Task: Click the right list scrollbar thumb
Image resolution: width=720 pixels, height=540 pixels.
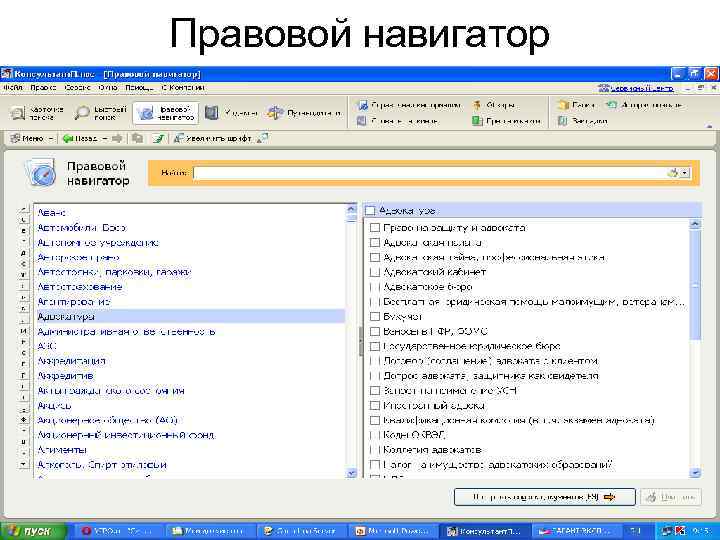Action: pos(695,285)
